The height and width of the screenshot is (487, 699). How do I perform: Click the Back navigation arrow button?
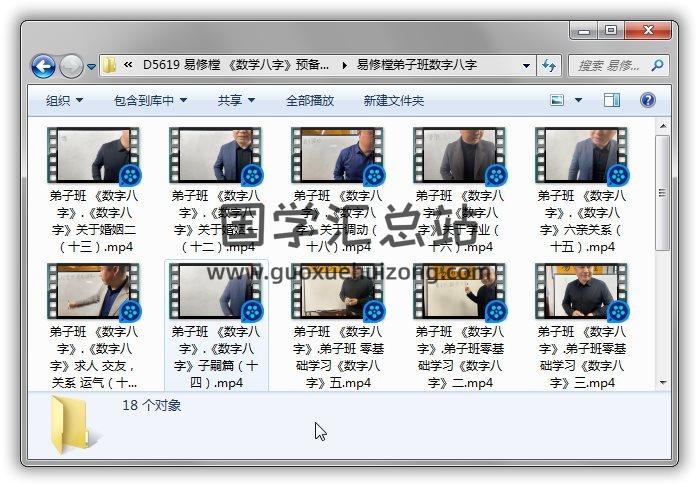pos(43,67)
